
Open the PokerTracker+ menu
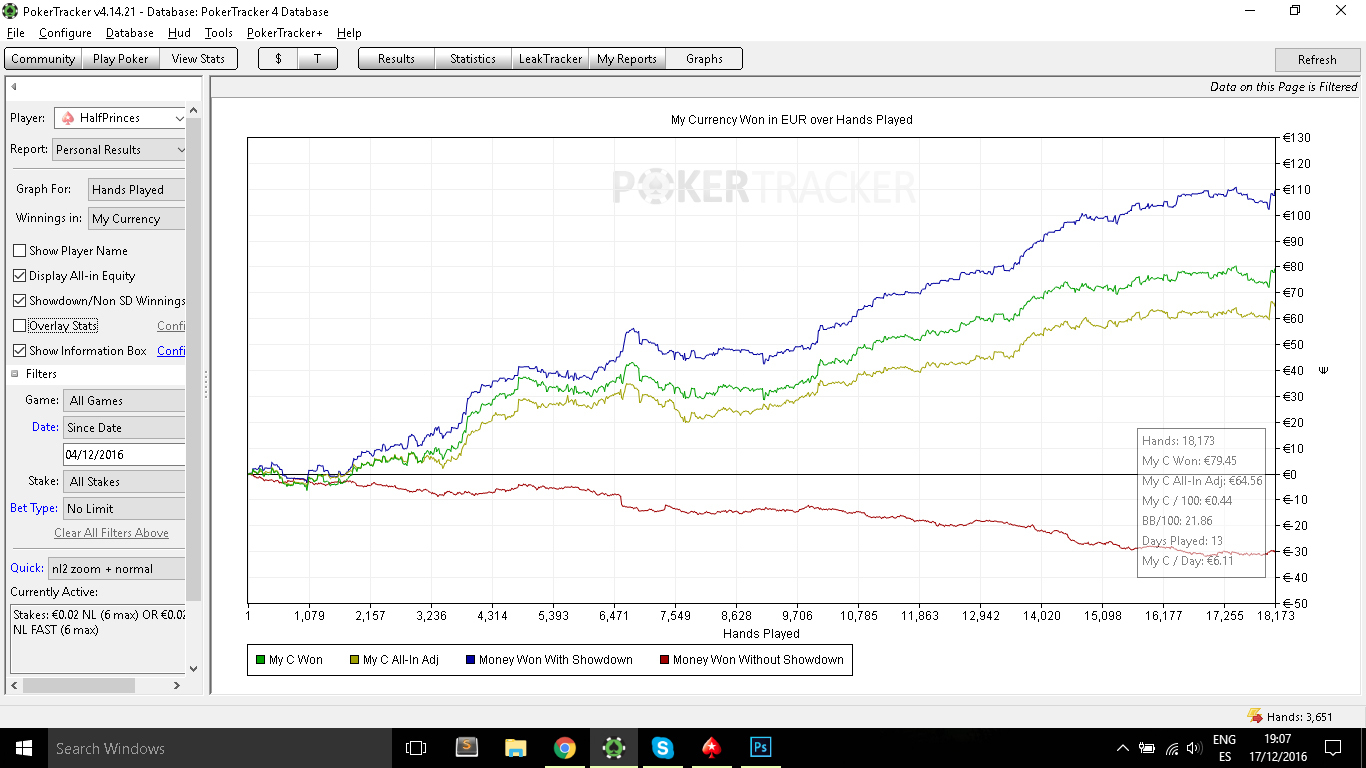(284, 33)
